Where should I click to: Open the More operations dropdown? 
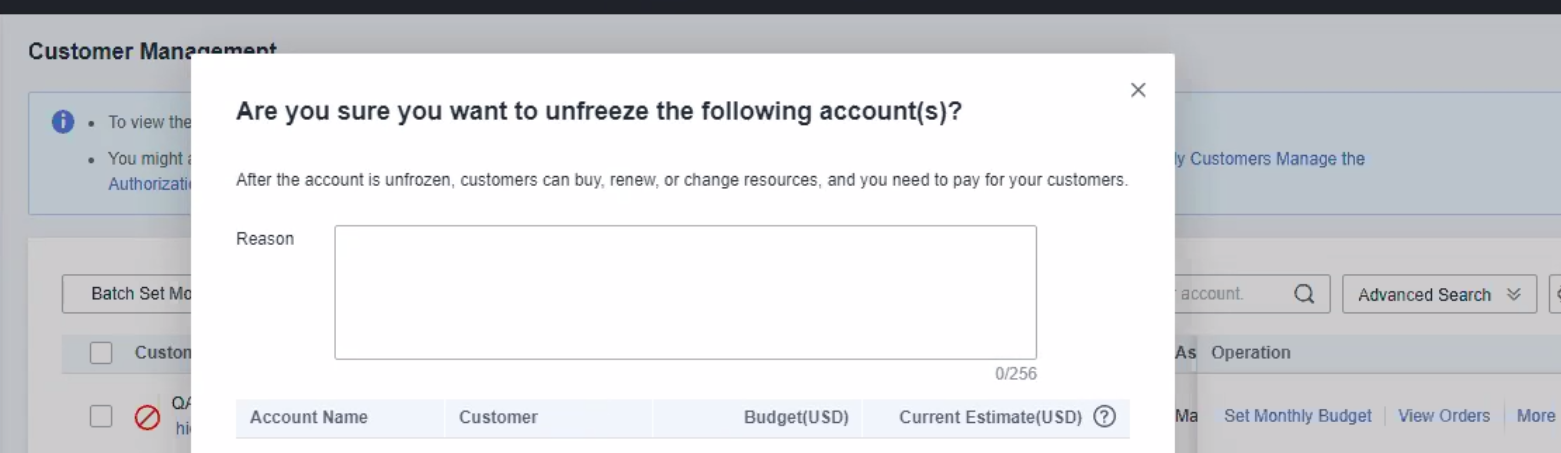[1535, 416]
